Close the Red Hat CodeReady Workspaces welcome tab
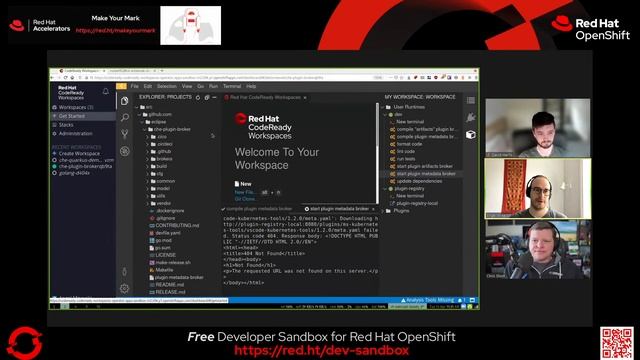This screenshot has height=360, width=640. 305,98
